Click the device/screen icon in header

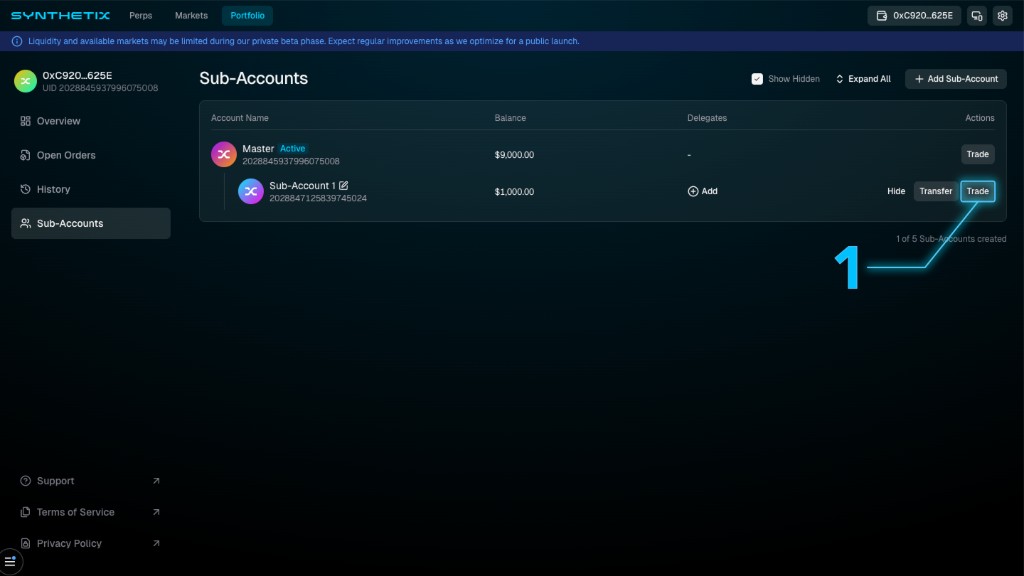(977, 16)
